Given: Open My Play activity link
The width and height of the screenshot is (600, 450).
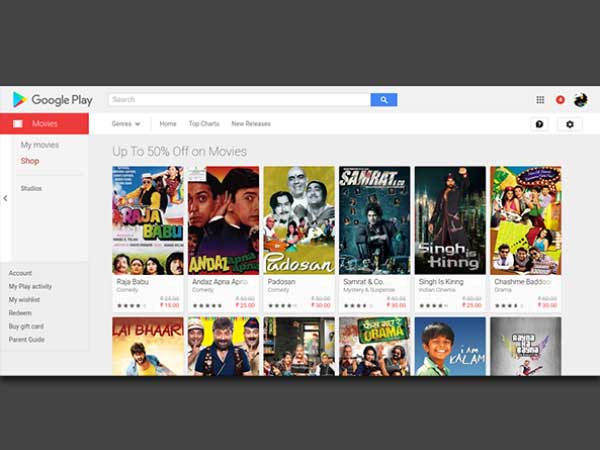Looking at the screenshot, I should pos(30,286).
